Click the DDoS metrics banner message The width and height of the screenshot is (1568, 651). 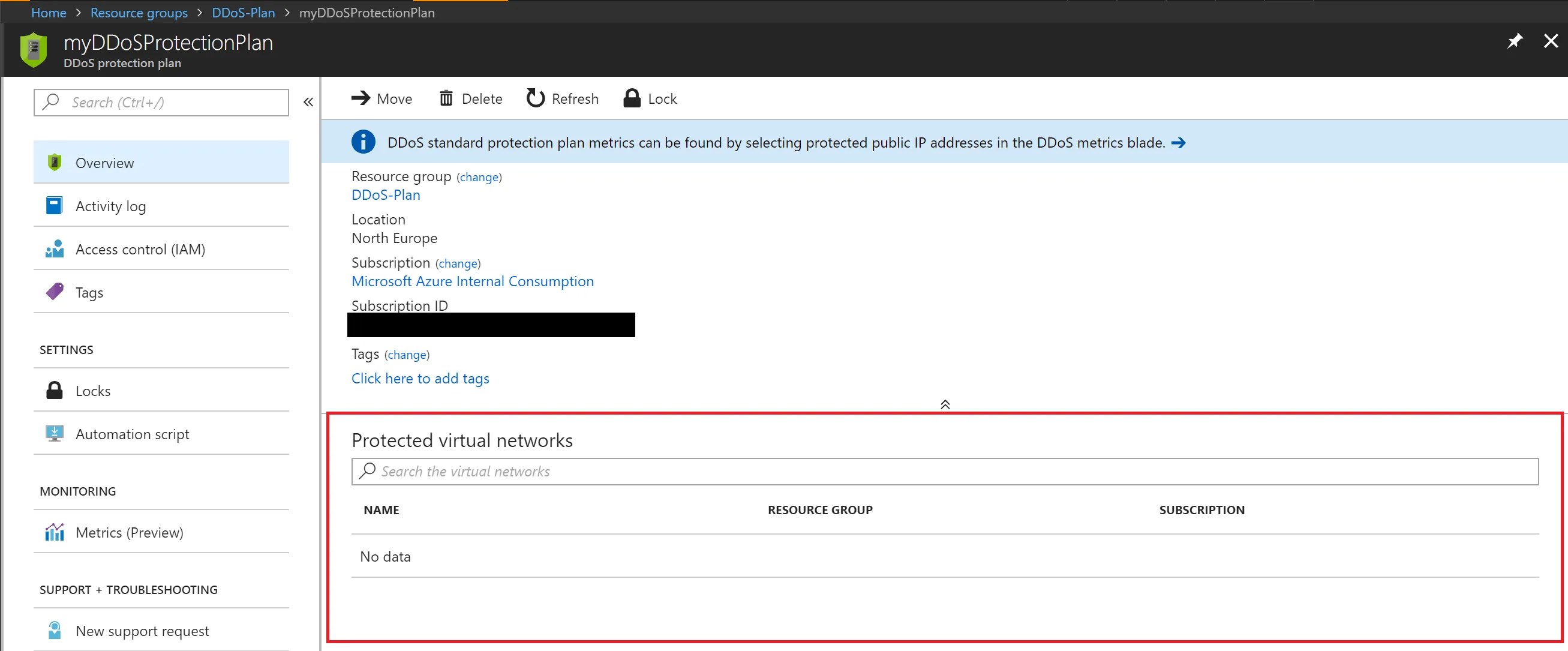[776, 143]
